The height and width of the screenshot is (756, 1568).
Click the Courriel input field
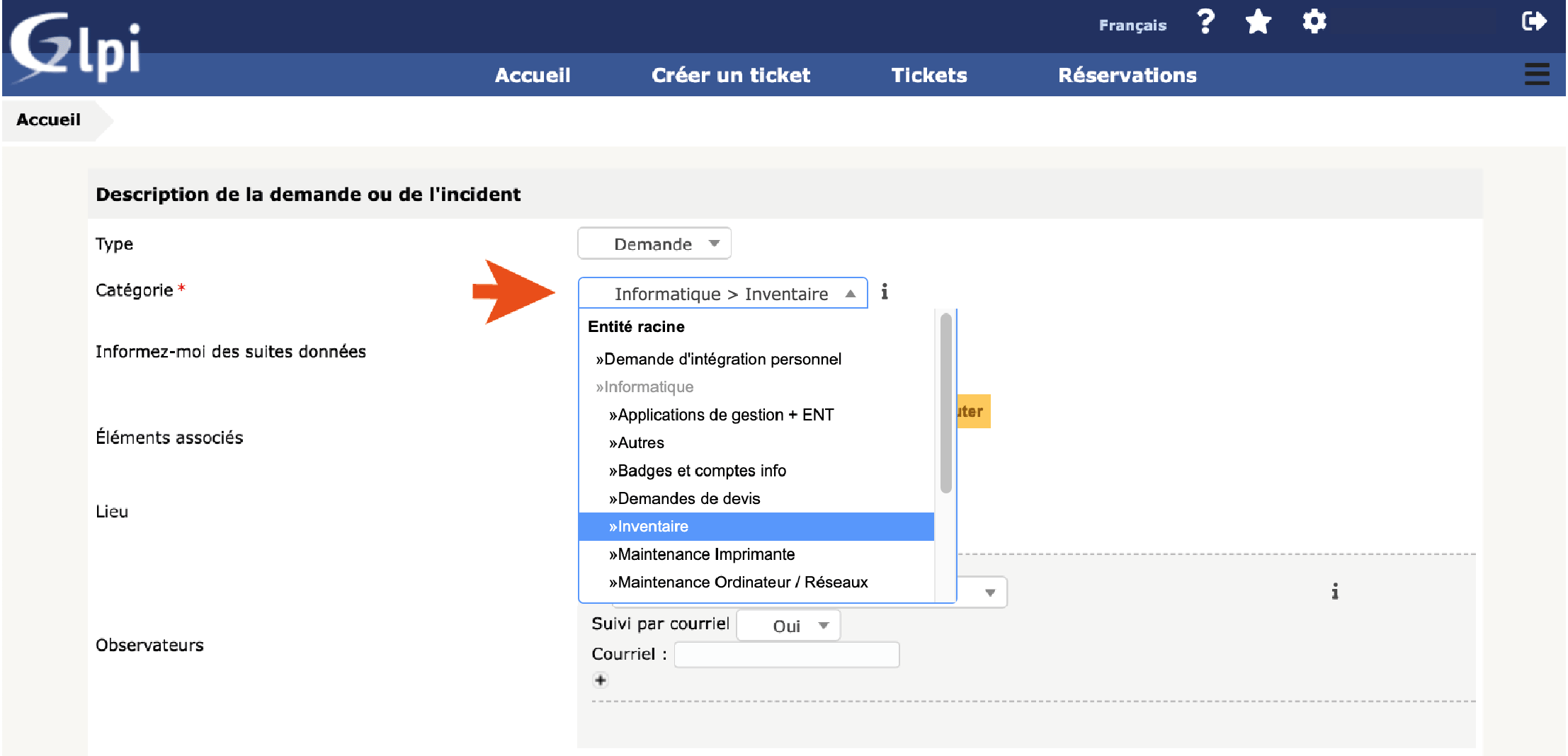pyautogui.click(x=786, y=655)
